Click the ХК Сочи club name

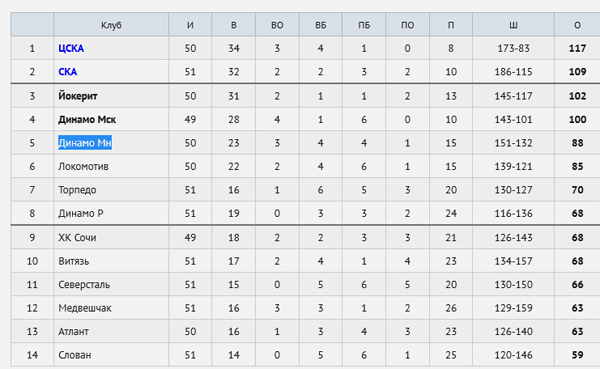pos(77,237)
